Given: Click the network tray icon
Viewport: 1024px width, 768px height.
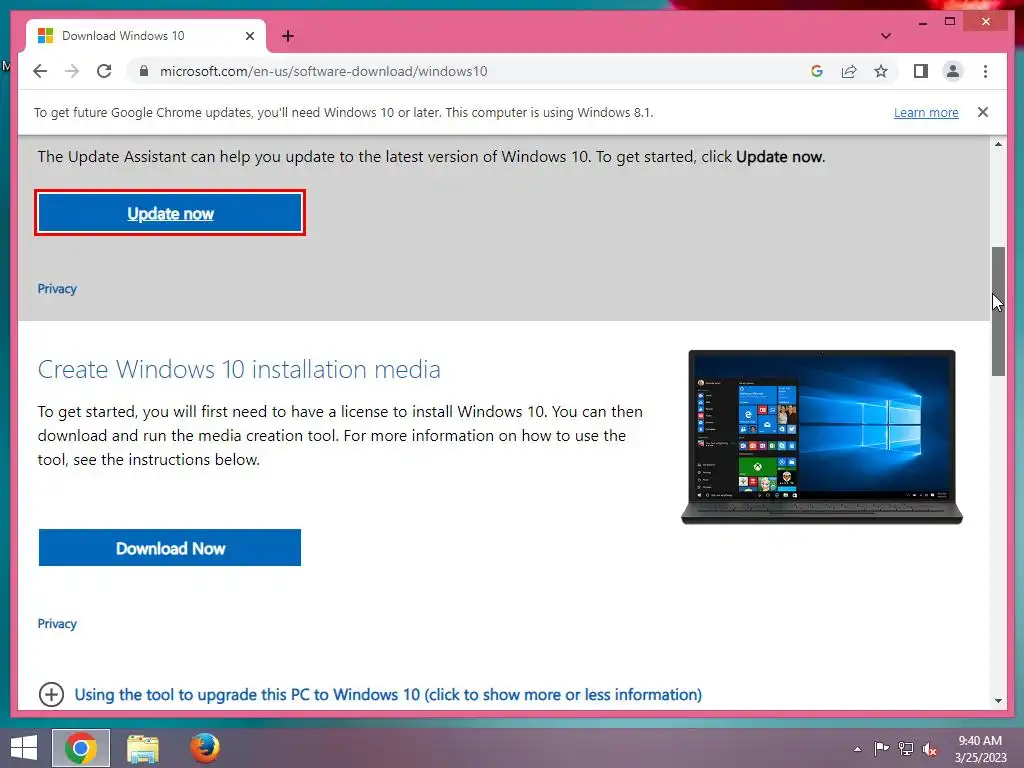Looking at the screenshot, I should 906,748.
